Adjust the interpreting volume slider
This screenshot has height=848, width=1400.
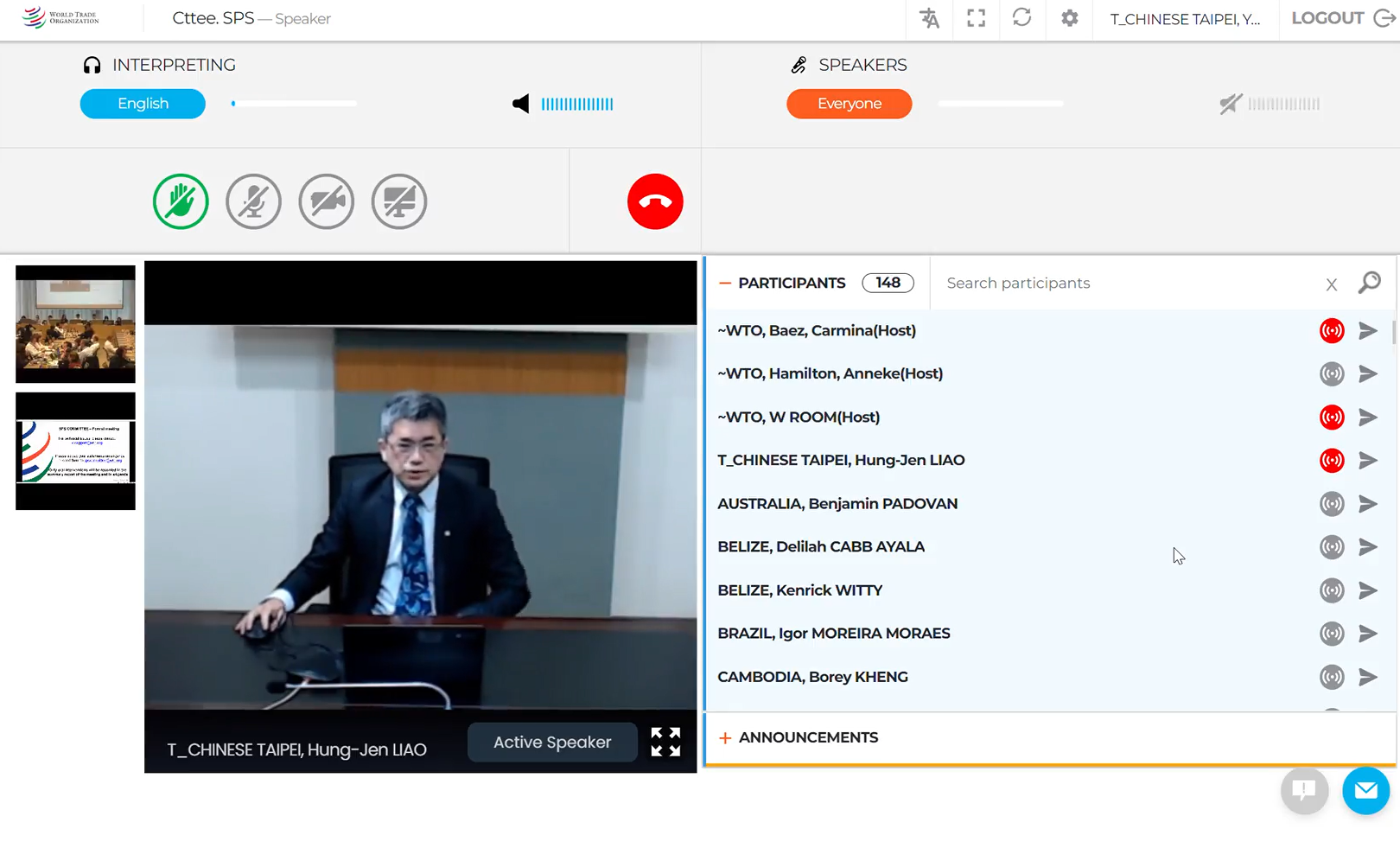[x=294, y=104]
